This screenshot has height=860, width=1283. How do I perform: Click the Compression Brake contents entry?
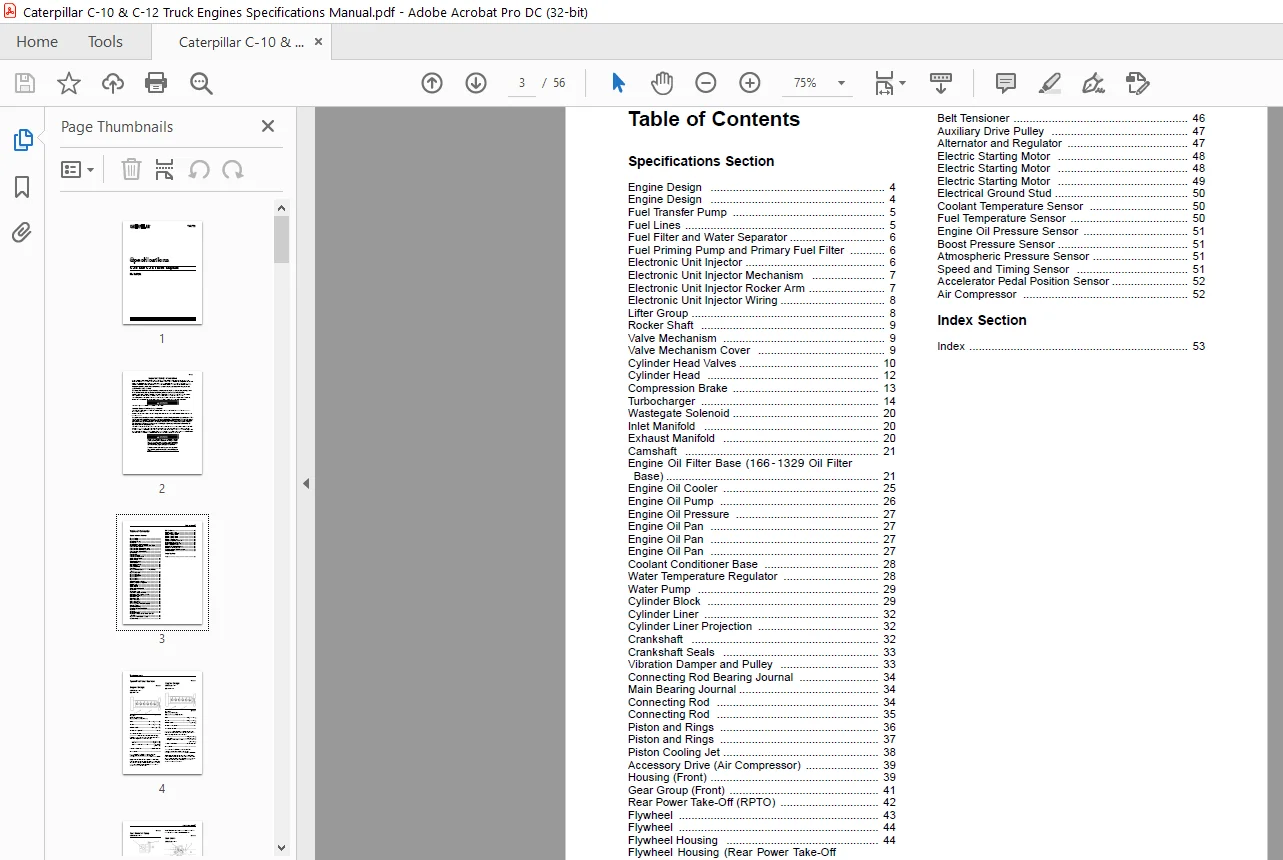[x=762, y=389]
